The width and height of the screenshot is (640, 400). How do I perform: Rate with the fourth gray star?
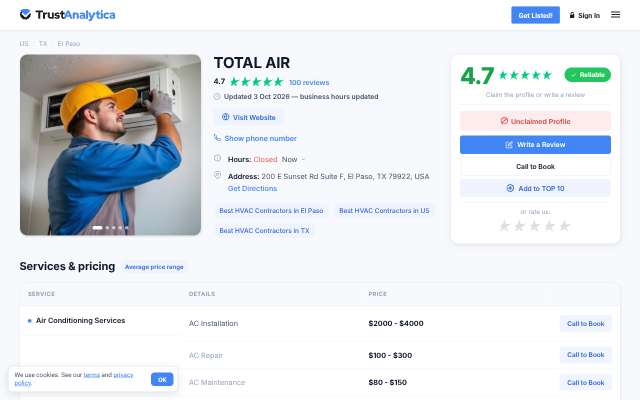pyautogui.click(x=549, y=226)
